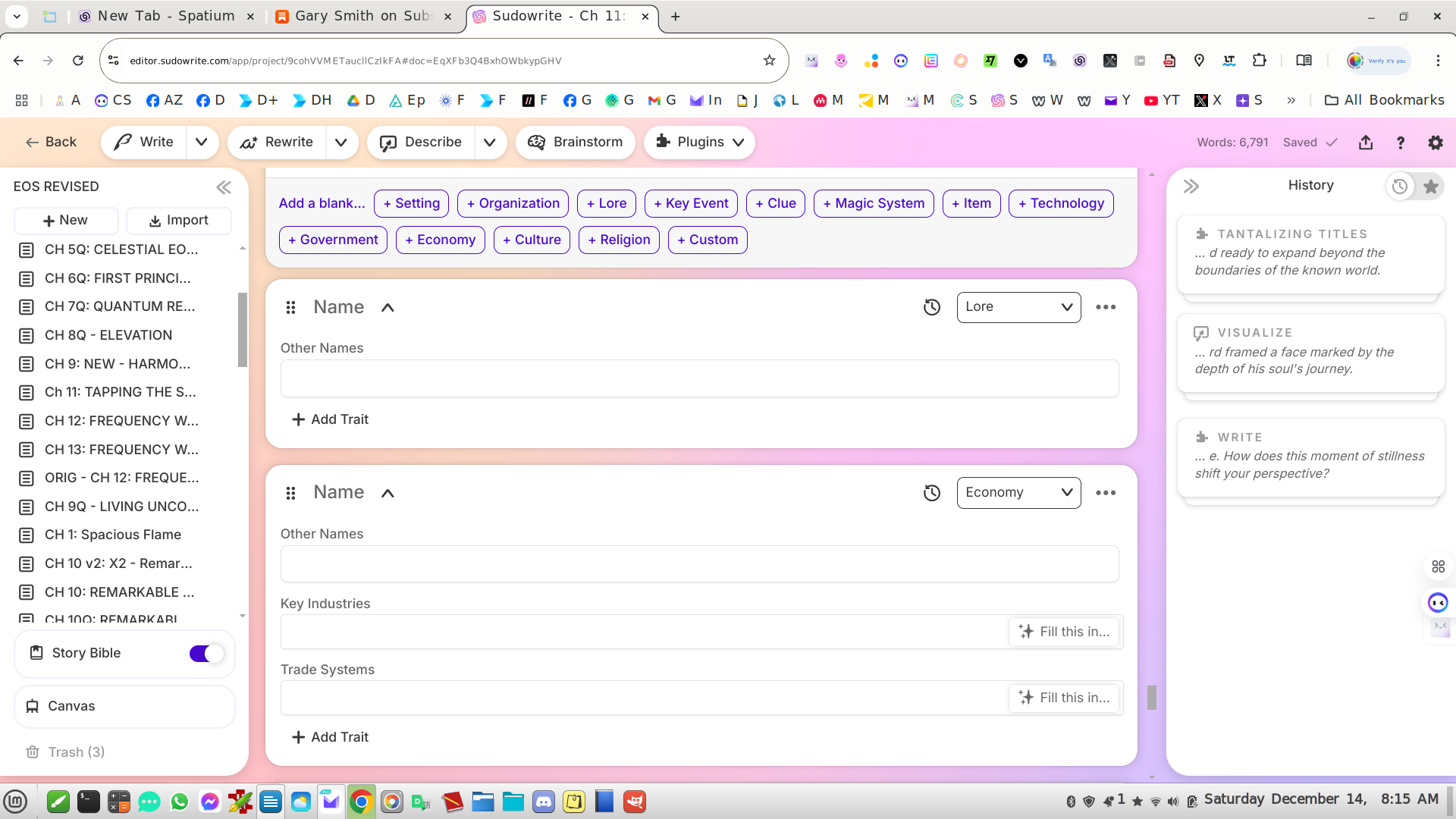Open the settings gear icon
The width and height of the screenshot is (1456, 819).
[x=1436, y=142]
